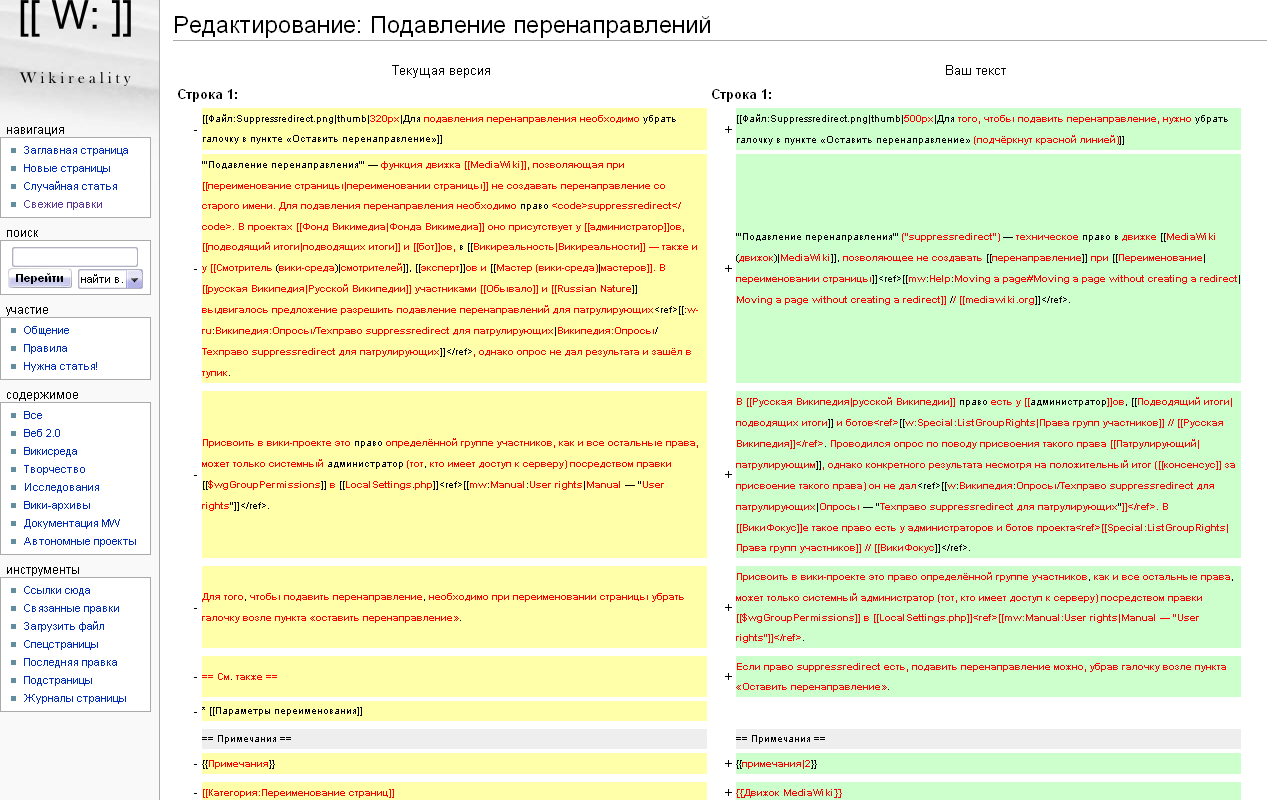The image size is (1280, 800).
Task: Open Случайная статья
Action: click(x=71, y=186)
